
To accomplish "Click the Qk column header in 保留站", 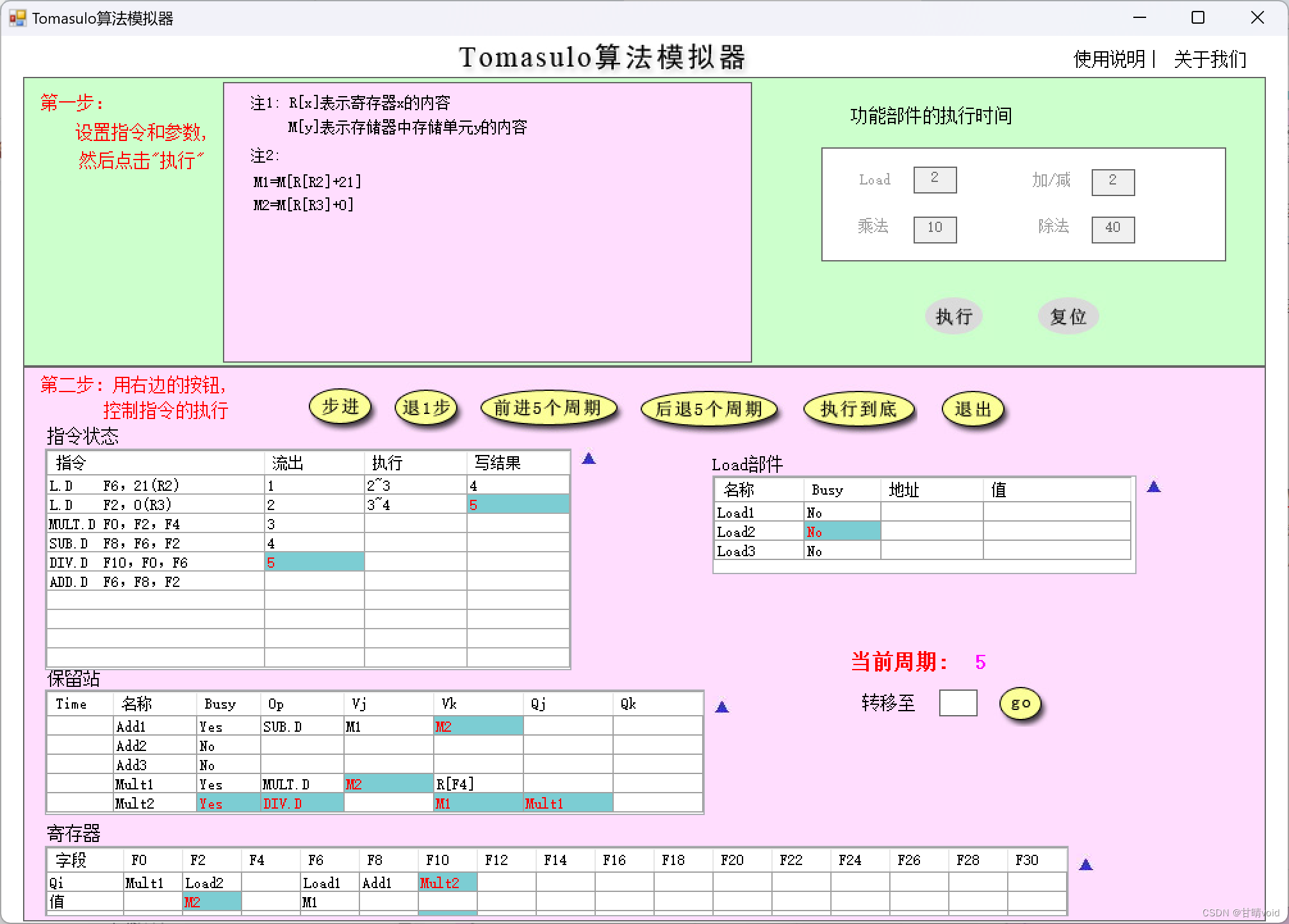I will 657,704.
